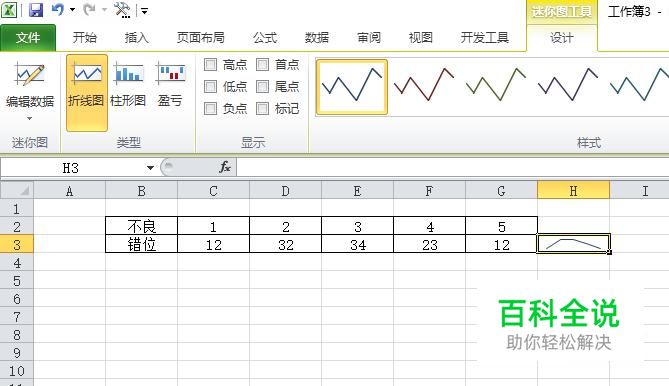The width and height of the screenshot is (669, 386).
Task: Select column C header
Action: click(x=213, y=191)
